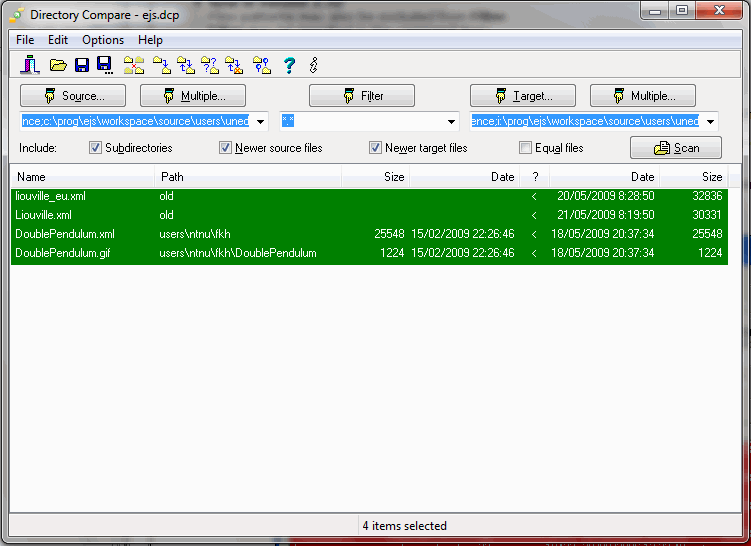
Task: Open a comparison file with folder icon
Action: 58,65
